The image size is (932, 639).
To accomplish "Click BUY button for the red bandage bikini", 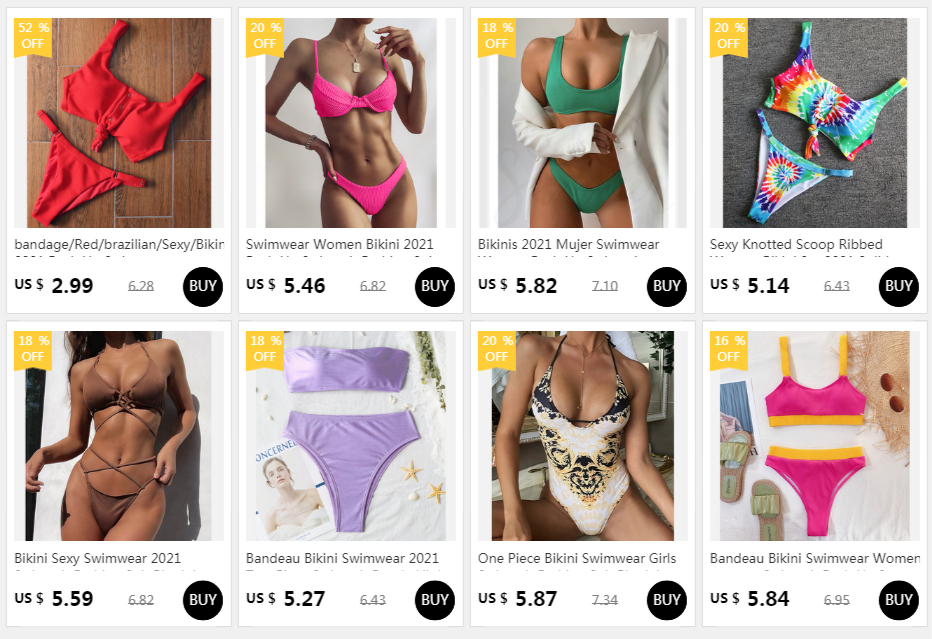I will coord(203,287).
